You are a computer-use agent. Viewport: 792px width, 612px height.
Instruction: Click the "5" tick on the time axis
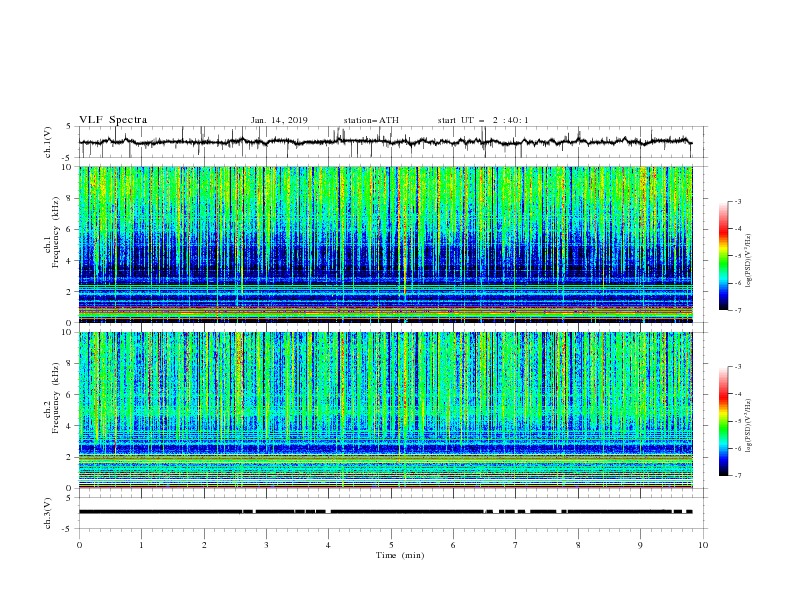(391, 545)
